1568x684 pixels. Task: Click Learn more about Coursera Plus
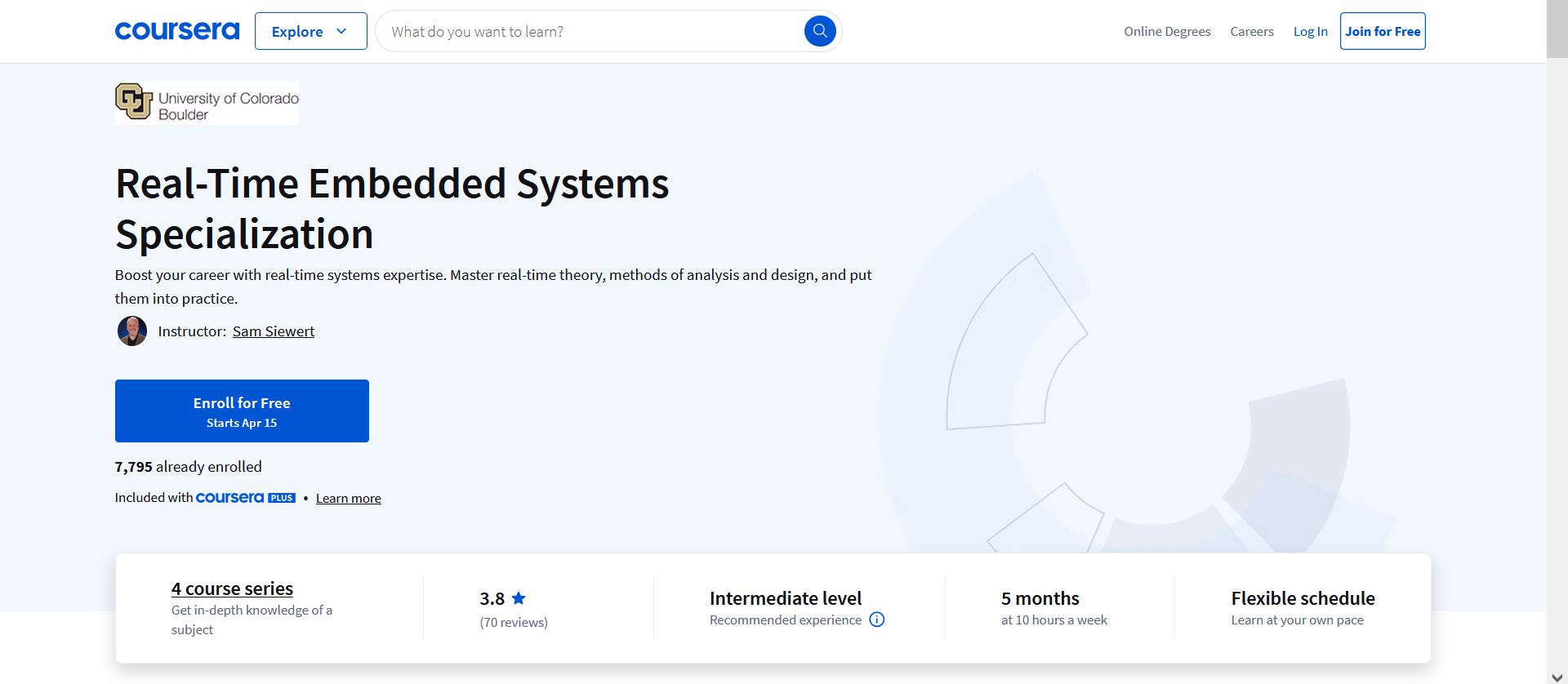(x=349, y=499)
